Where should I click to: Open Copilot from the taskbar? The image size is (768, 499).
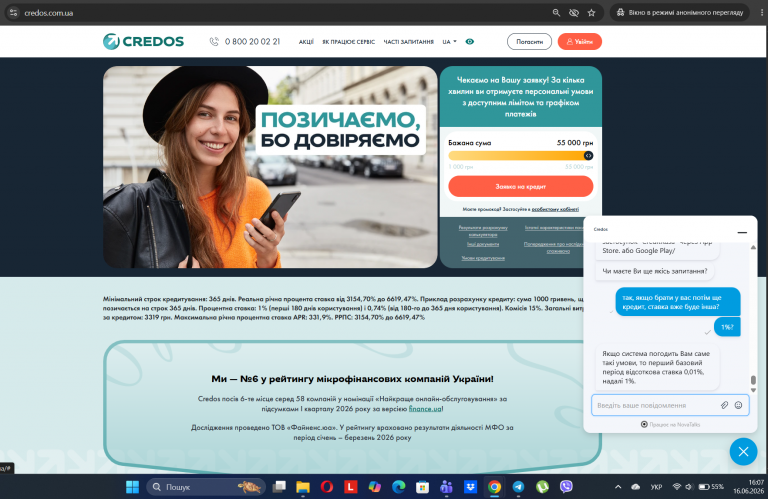coord(375,487)
